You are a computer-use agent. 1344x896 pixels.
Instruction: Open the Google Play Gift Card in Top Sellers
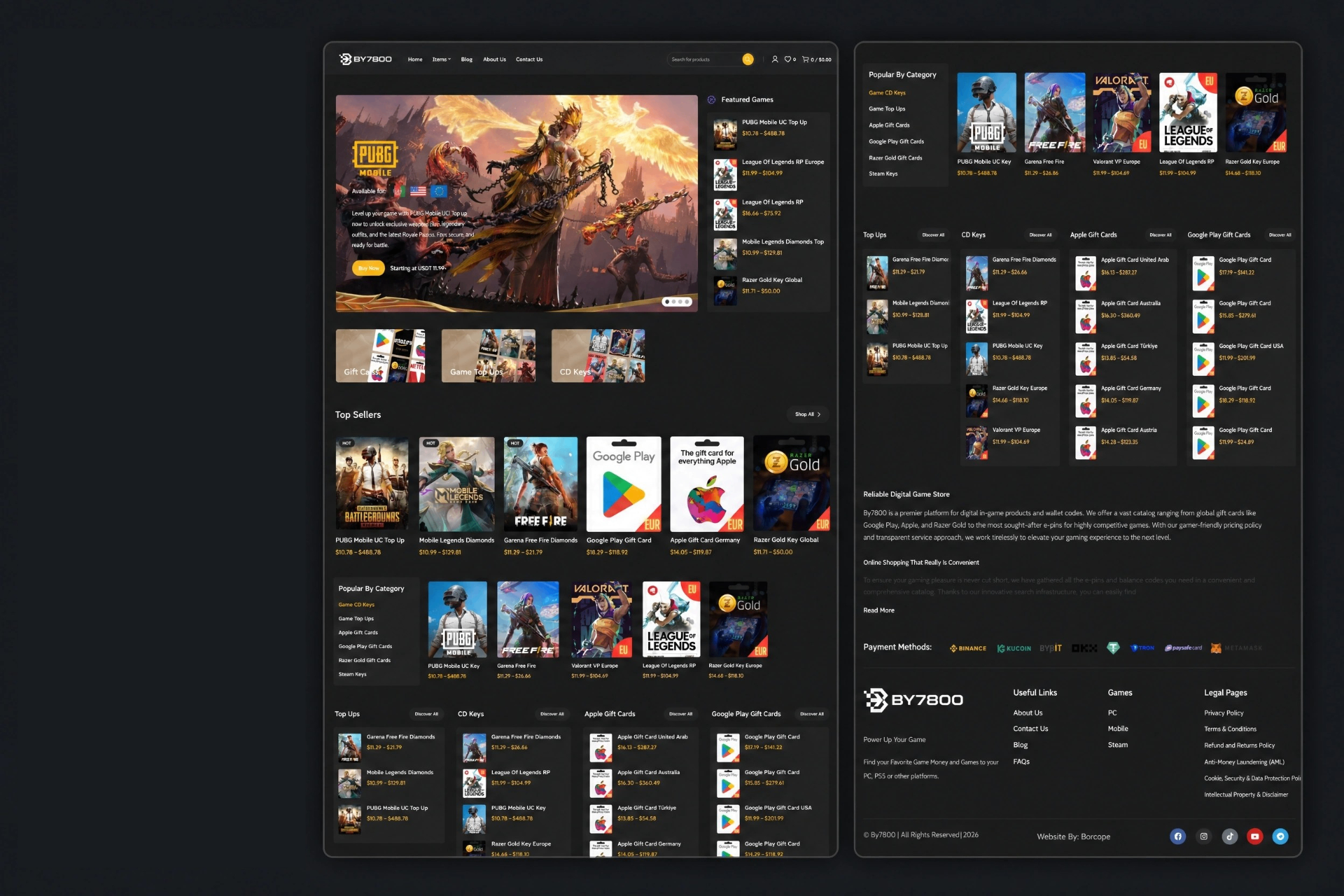click(x=624, y=496)
